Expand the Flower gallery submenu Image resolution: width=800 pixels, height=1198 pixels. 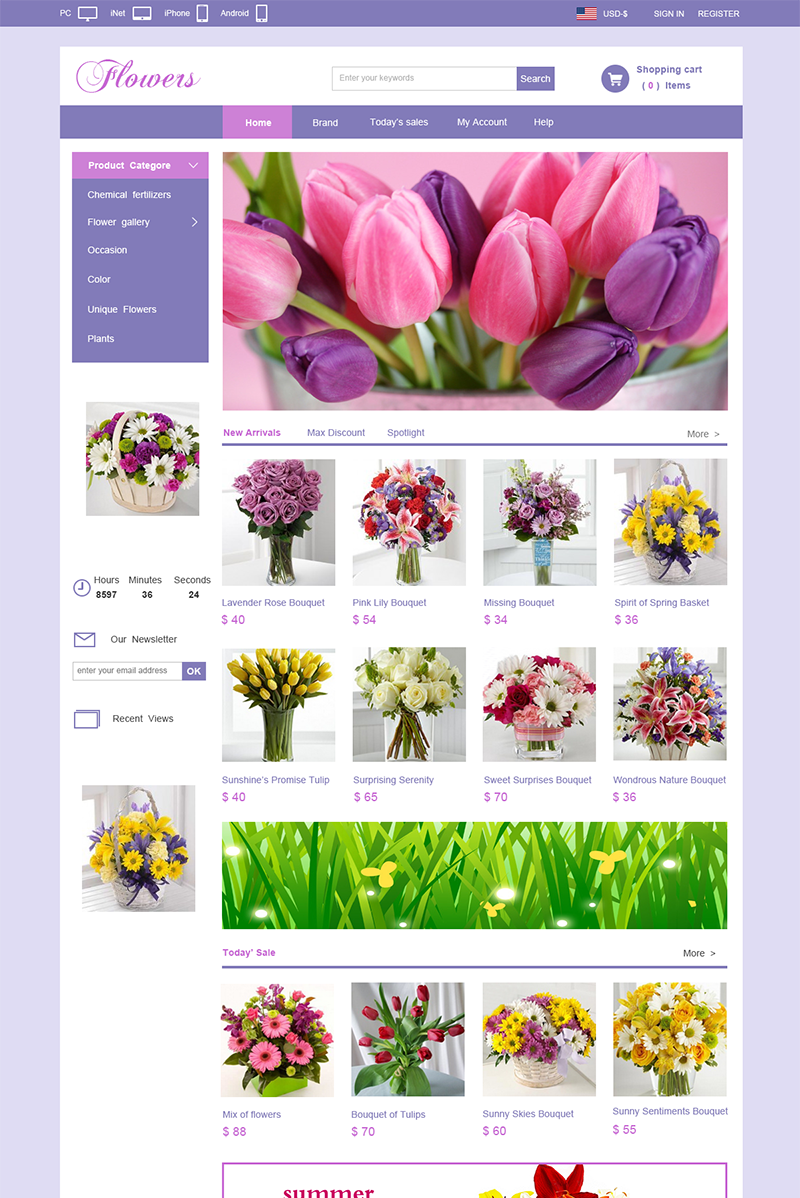pyautogui.click(x=194, y=222)
